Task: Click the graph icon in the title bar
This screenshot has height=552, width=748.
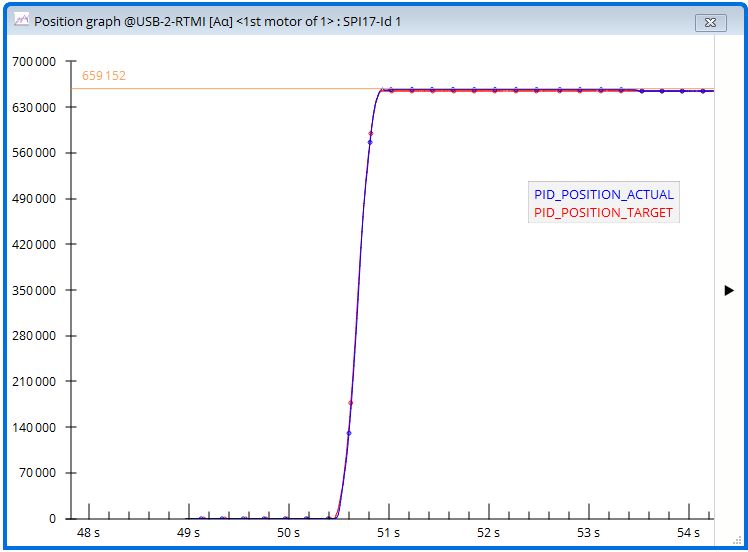Action: point(22,20)
